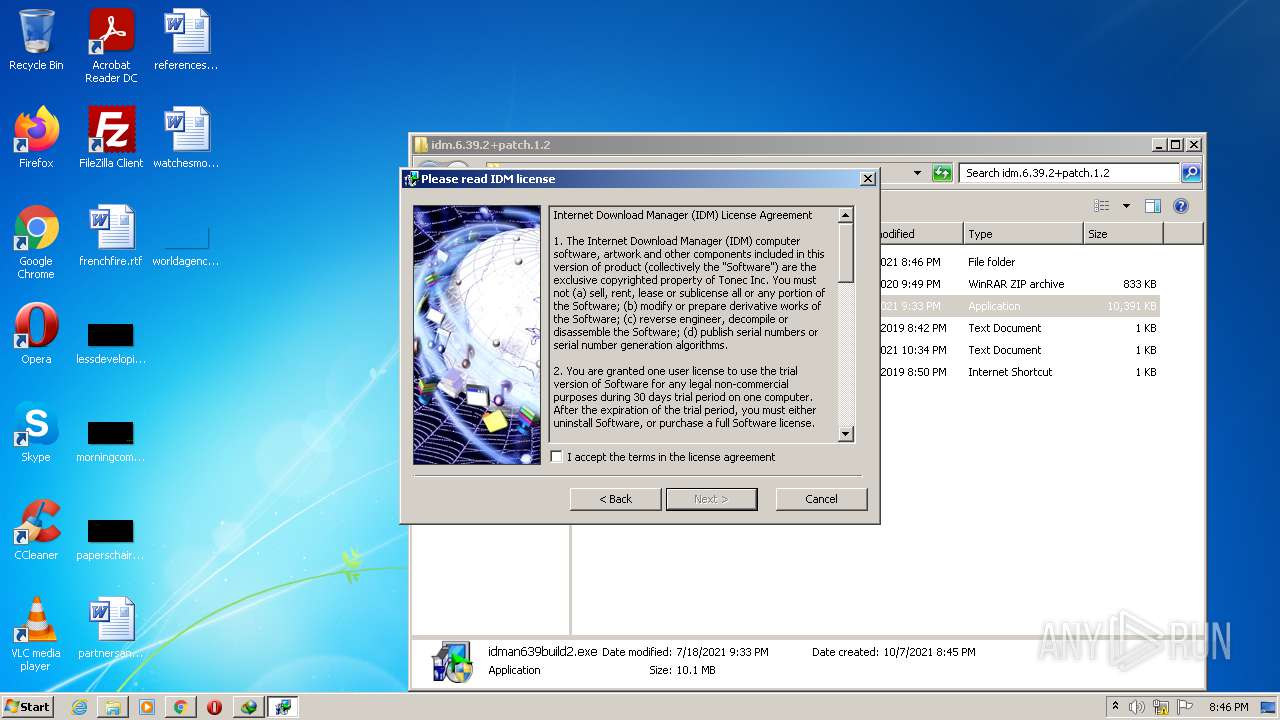Launch Windows Media Player from the taskbar
1280x720 pixels.
(x=147, y=707)
